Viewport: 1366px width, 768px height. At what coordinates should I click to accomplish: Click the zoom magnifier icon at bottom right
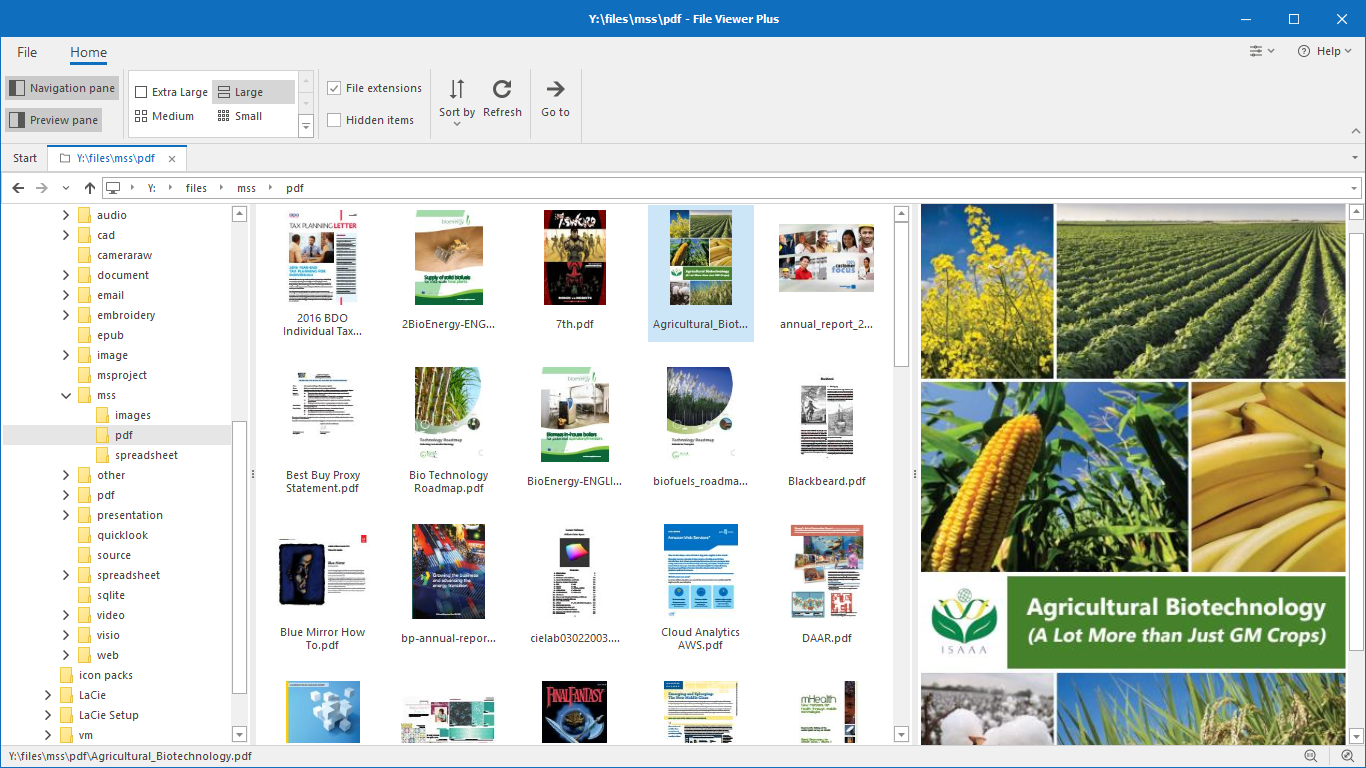1345,756
